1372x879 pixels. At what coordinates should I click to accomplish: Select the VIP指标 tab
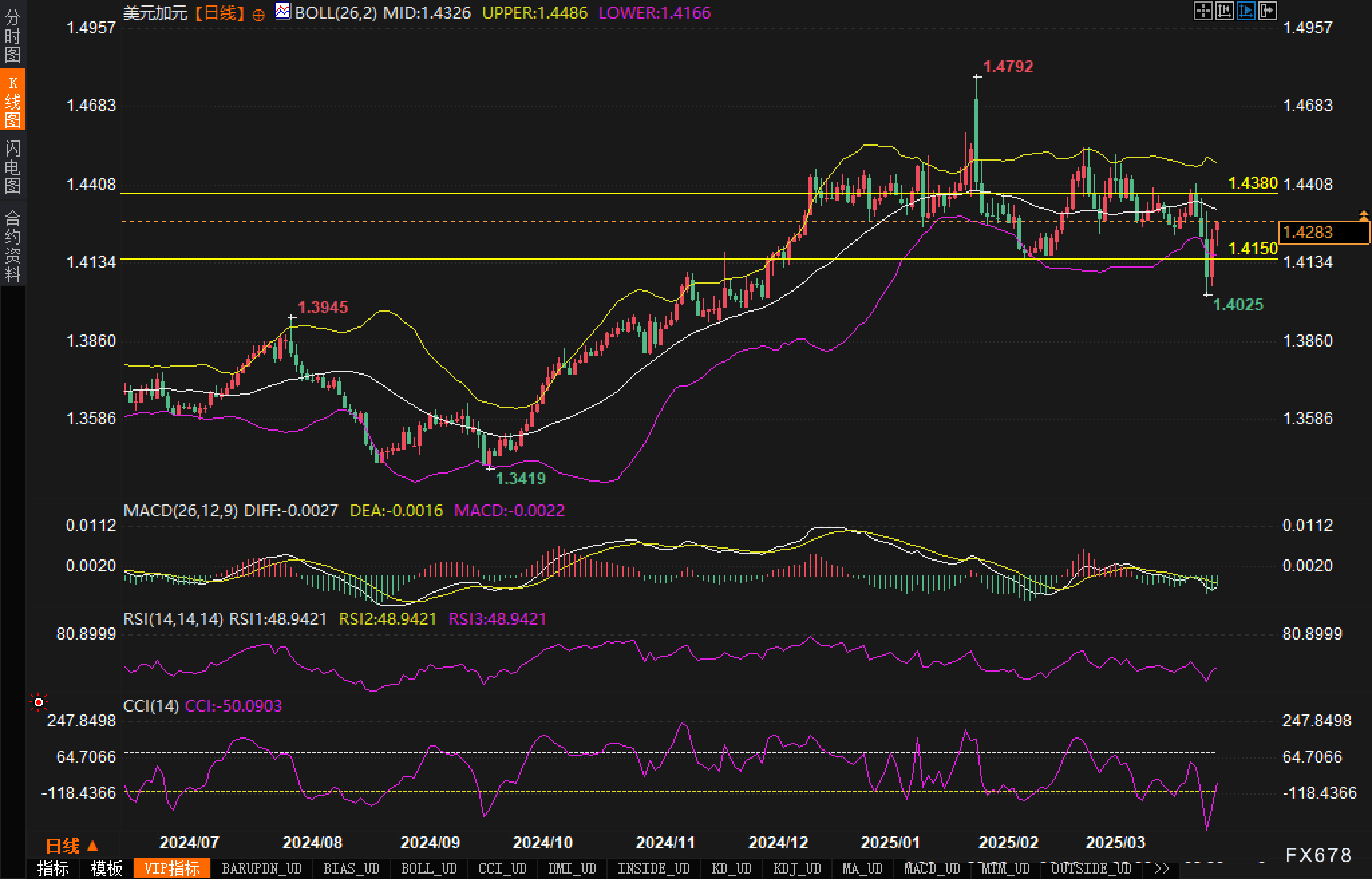coord(172,868)
